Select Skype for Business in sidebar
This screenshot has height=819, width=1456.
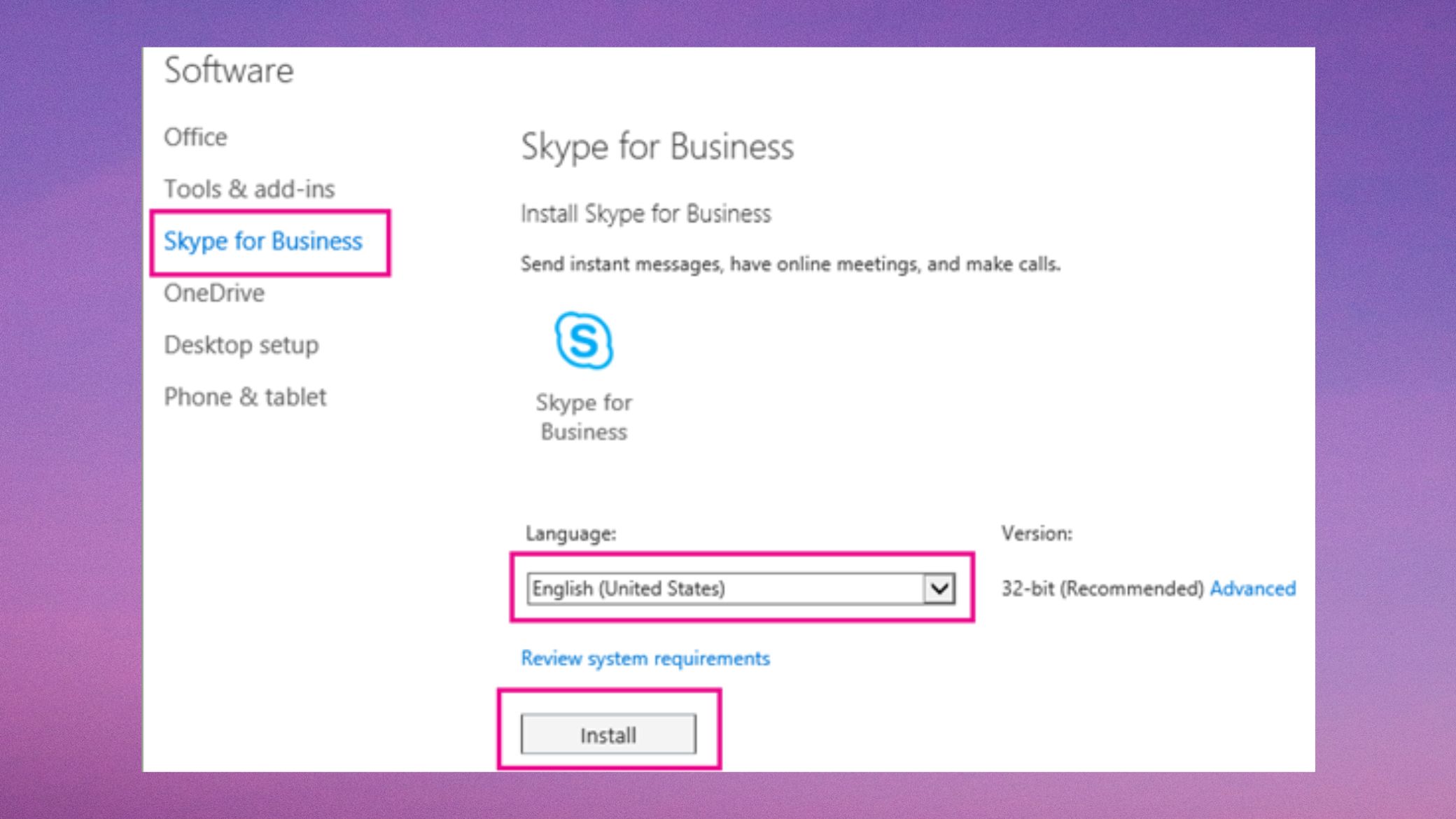point(262,241)
